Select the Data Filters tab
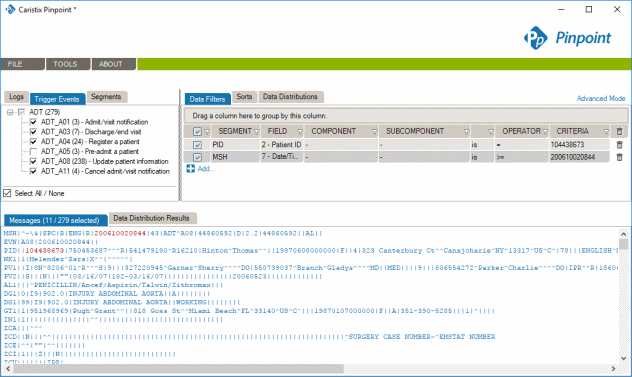The width and height of the screenshot is (632, 377). pos(208,99)
